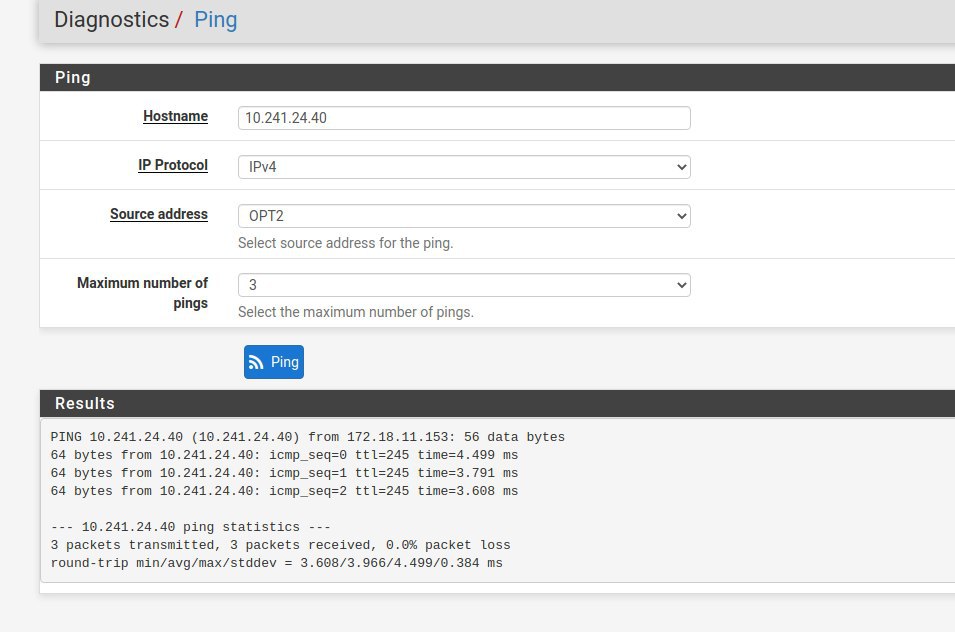The width and height of the screenshot is (955, 632).
Task: Click the 'ping statistics' output line
Action: click(191, 527)
